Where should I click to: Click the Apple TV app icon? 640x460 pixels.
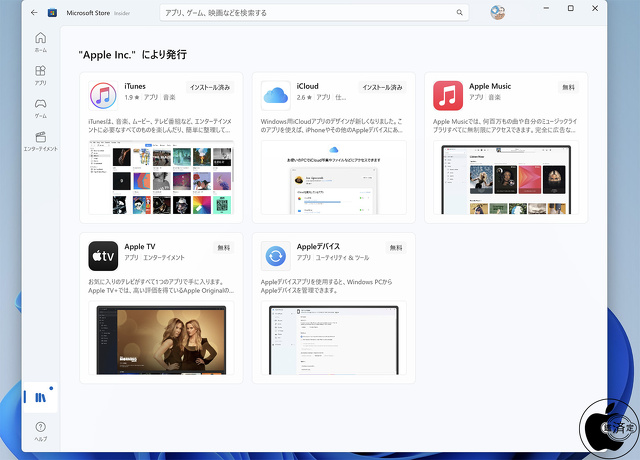(103, 256)
